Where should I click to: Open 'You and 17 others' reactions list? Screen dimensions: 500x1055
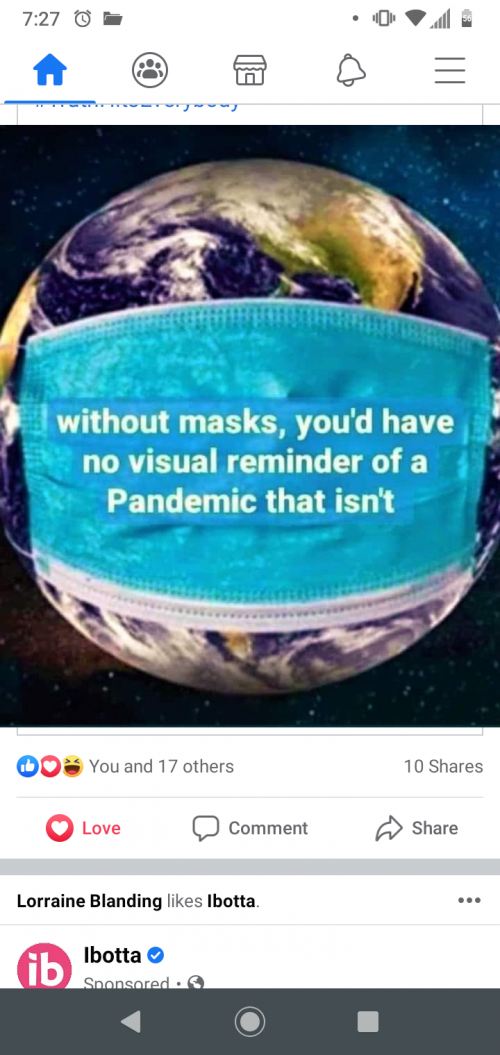pos(162,766)
